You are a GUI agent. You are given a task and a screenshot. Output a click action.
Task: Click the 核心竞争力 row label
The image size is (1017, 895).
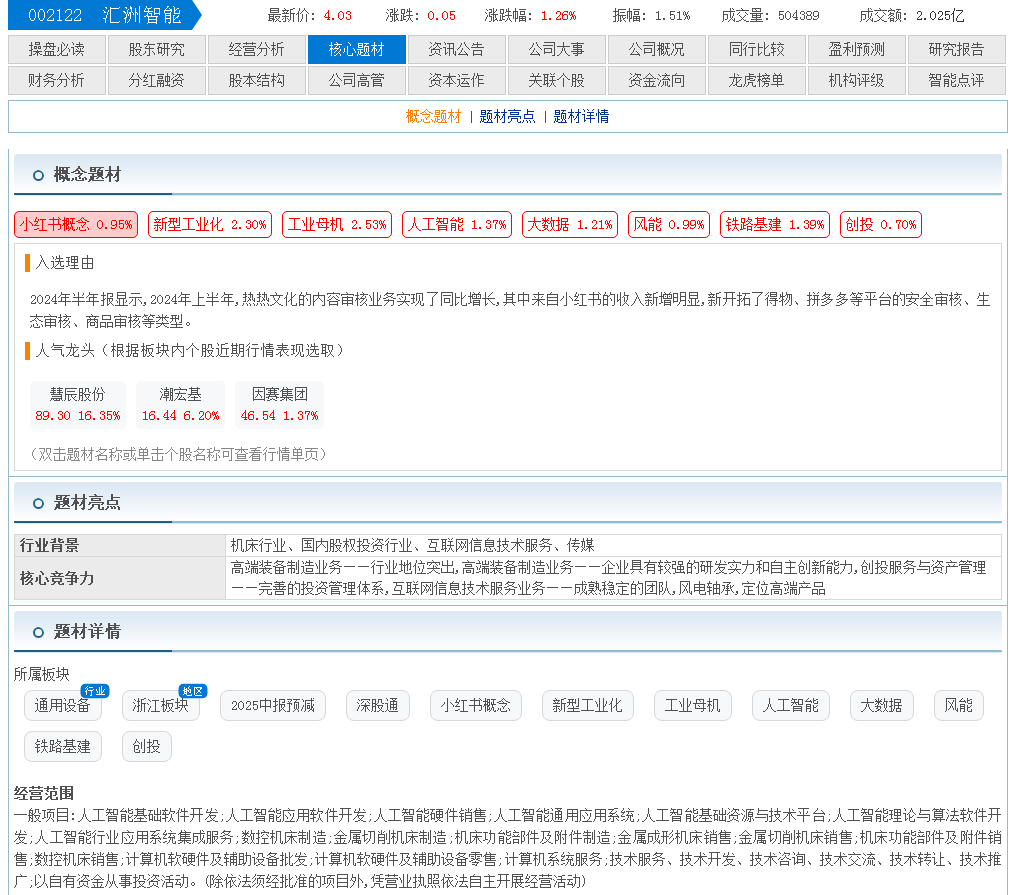click(120, 578)
